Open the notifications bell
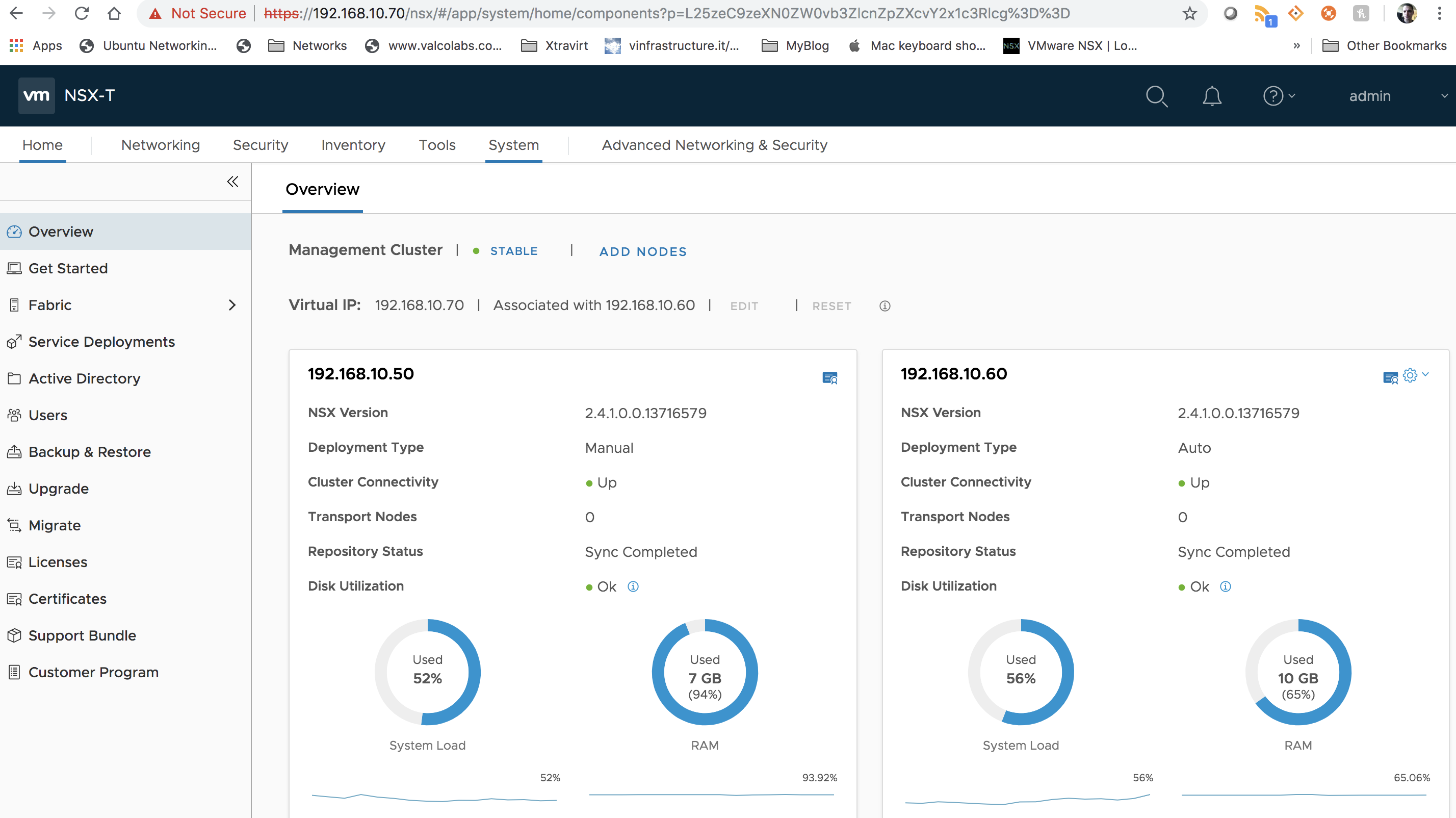The image size is (1456, 818). (1212, 96)
